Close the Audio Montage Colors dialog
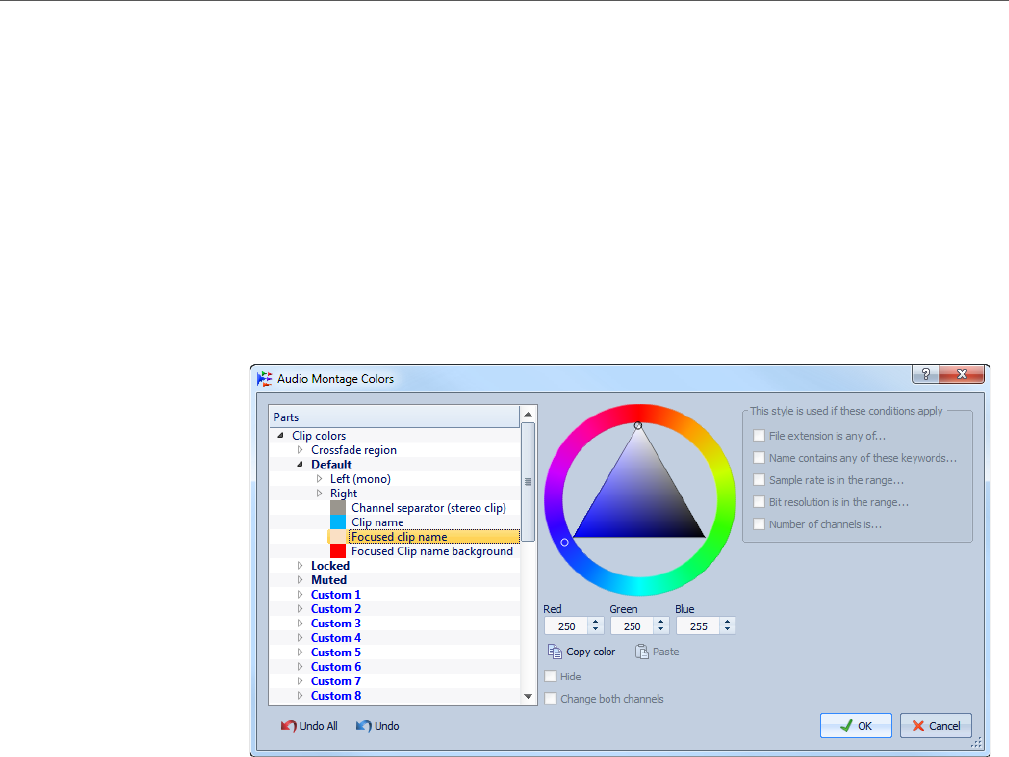The height and width of the screenshot is (757, 1009). click(961, 374)
